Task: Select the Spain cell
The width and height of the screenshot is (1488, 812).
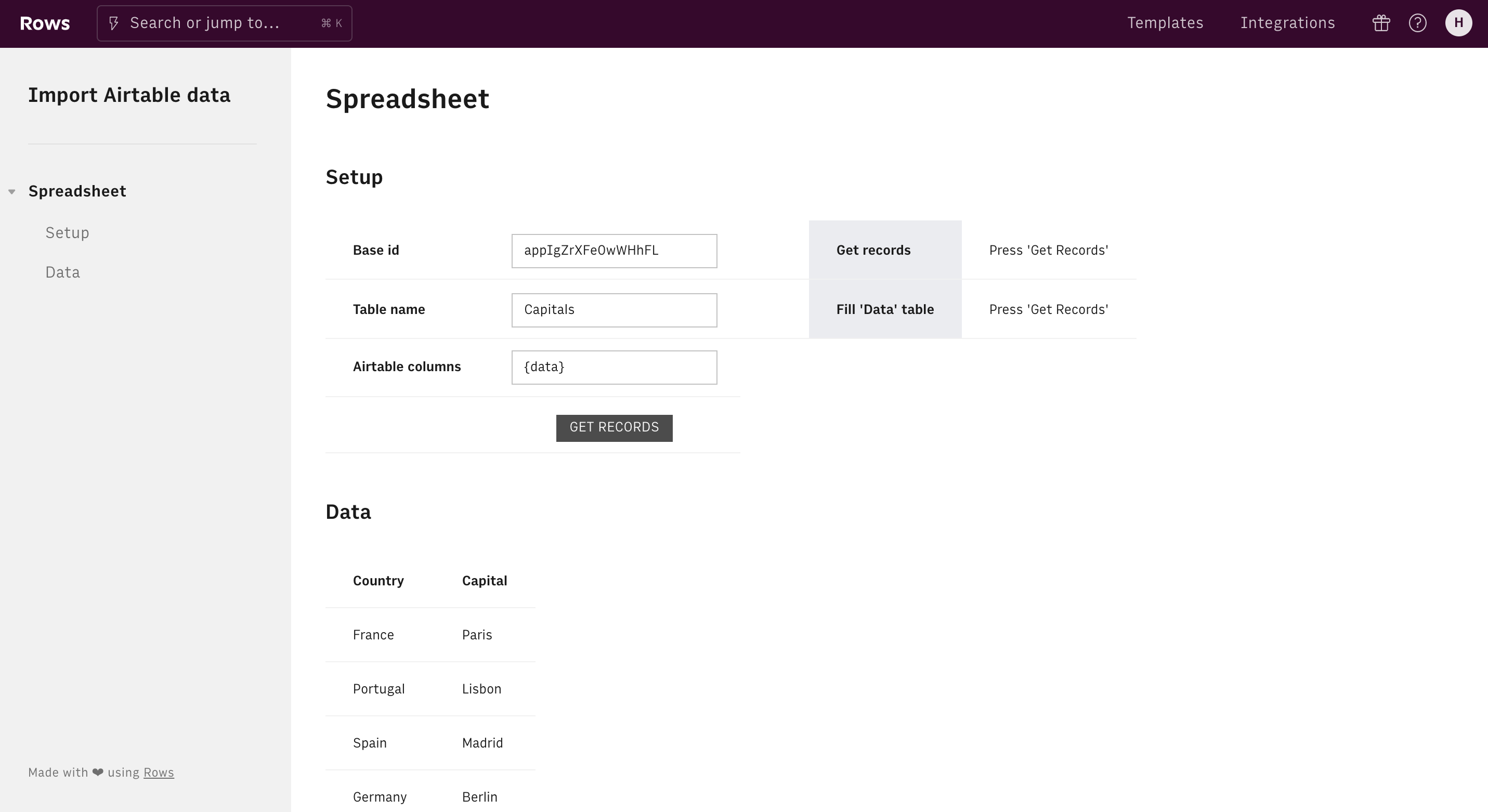Action: [370, 743]
